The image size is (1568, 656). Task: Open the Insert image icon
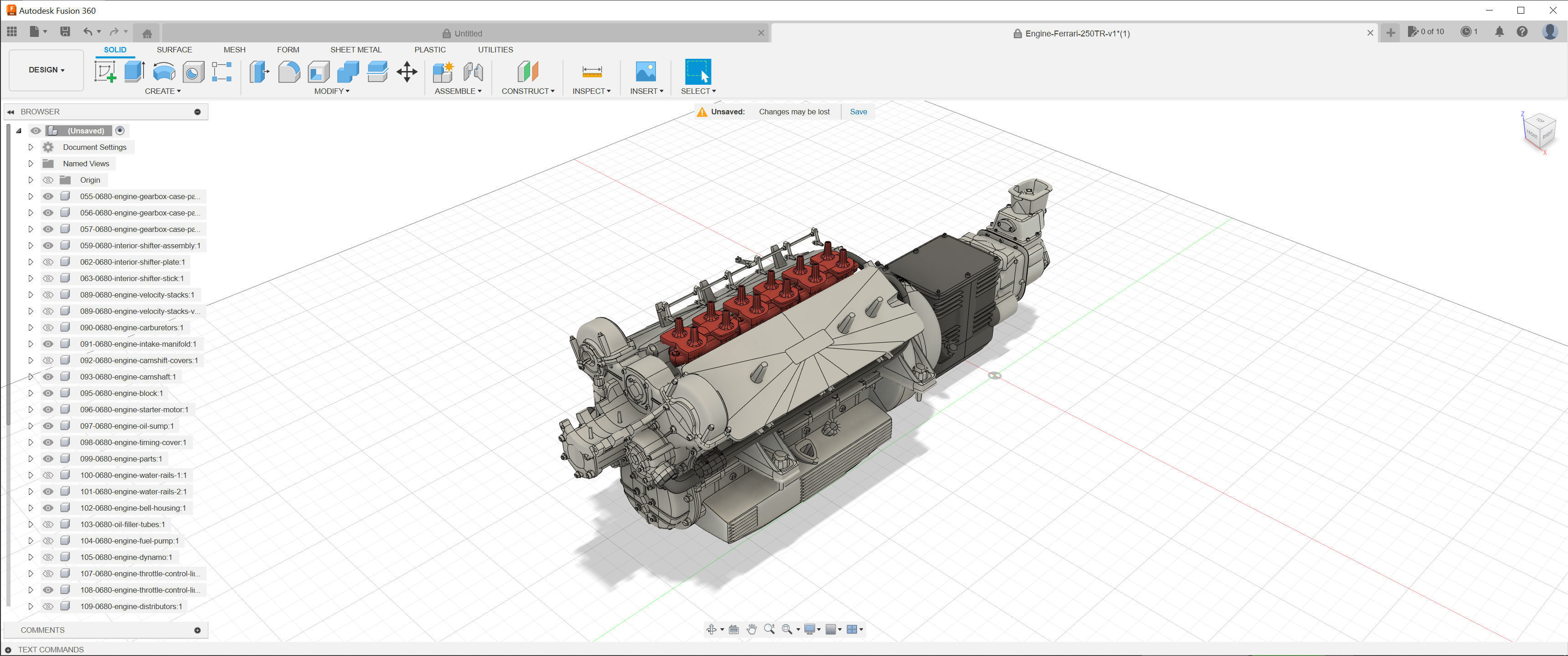pyautogui.click(x=645, y=72)
